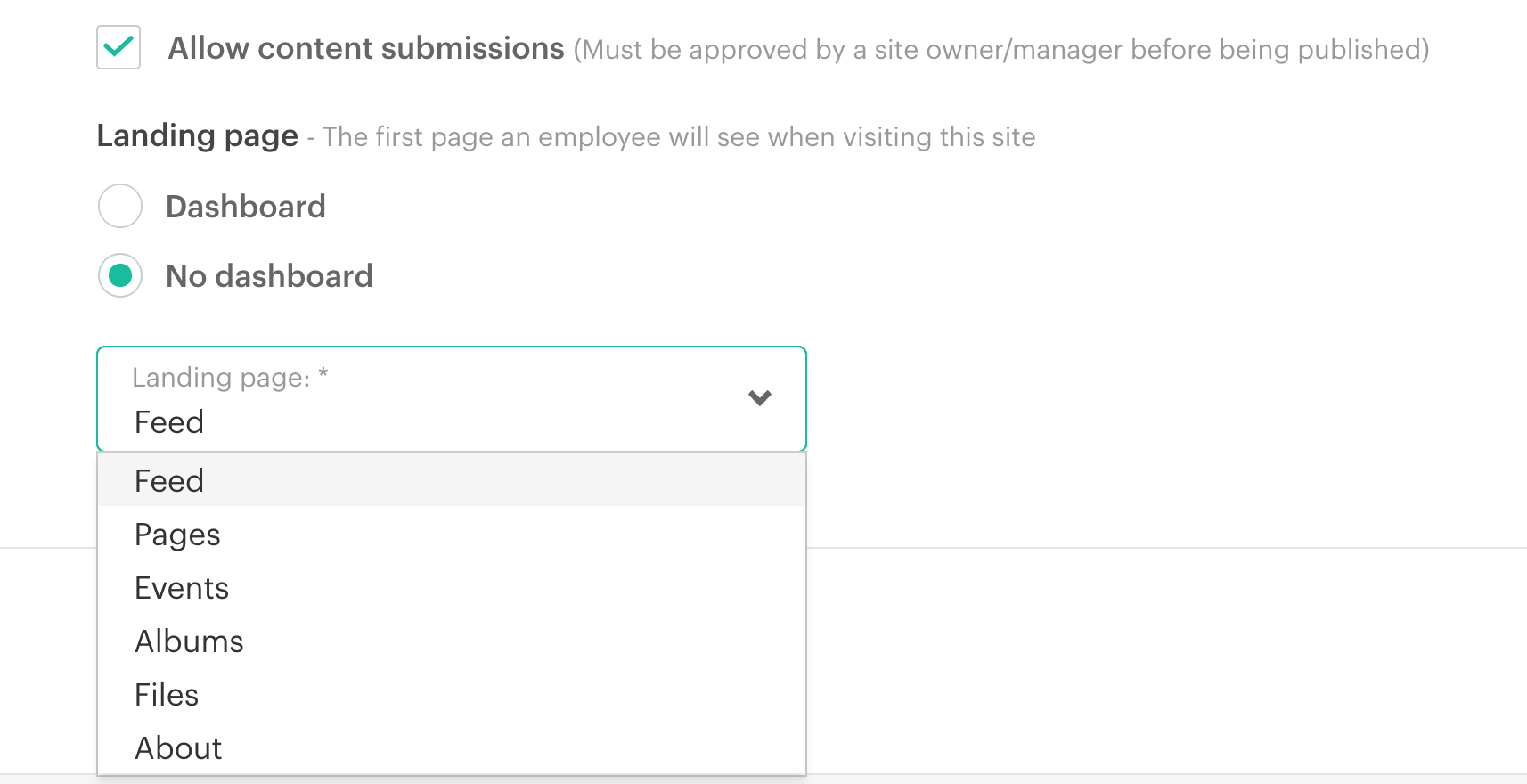Click the 'Dashboard' option label text
Viewport: 1527px width, 784px height.
tap(246, 207)
